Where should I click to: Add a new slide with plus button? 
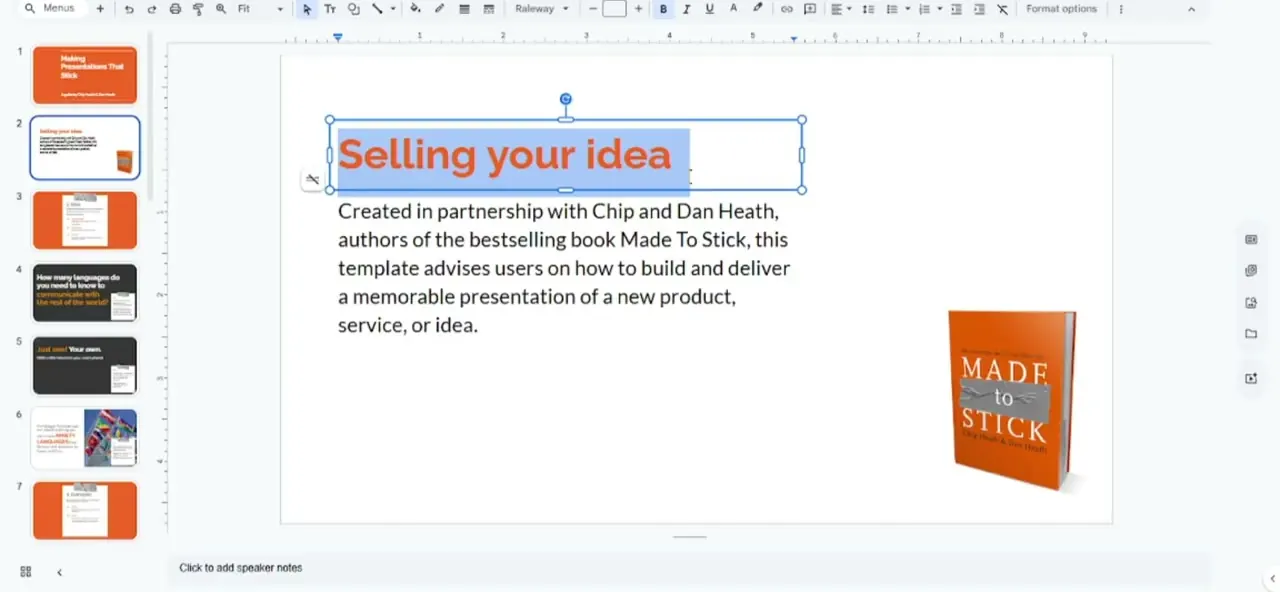pos(100,9)
